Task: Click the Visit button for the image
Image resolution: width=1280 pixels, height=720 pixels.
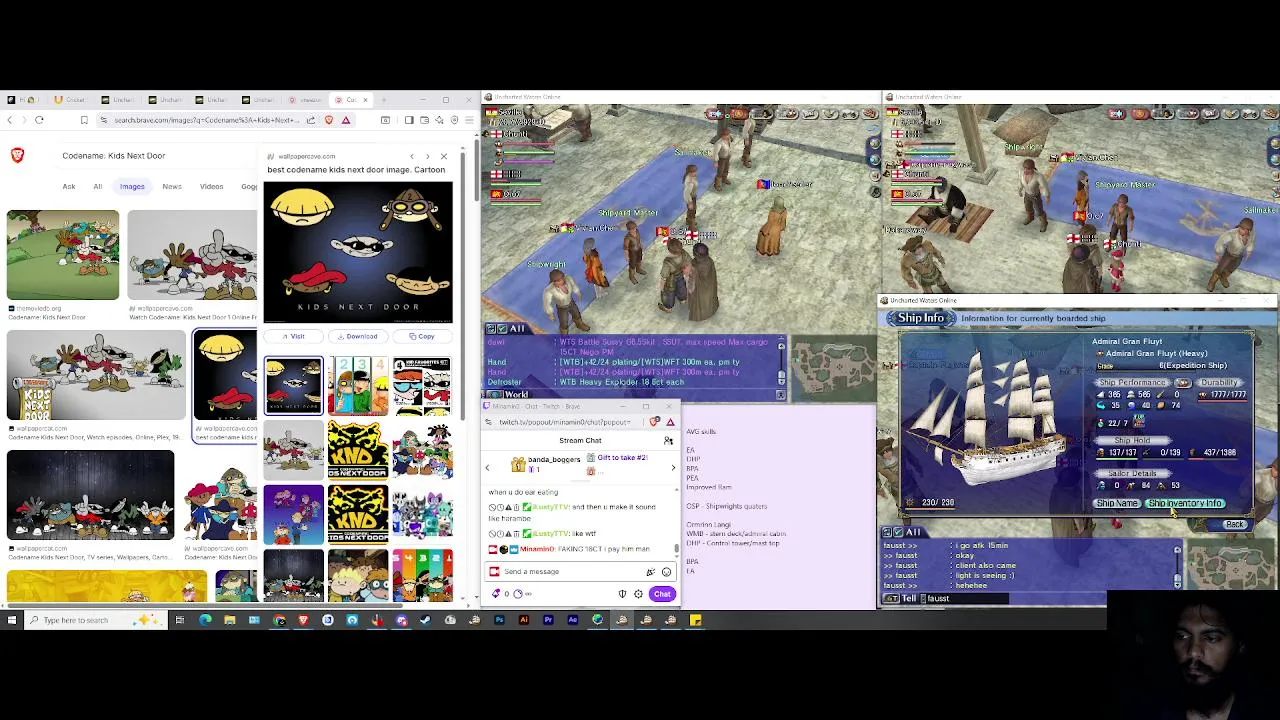Action: tap(293, 337)
